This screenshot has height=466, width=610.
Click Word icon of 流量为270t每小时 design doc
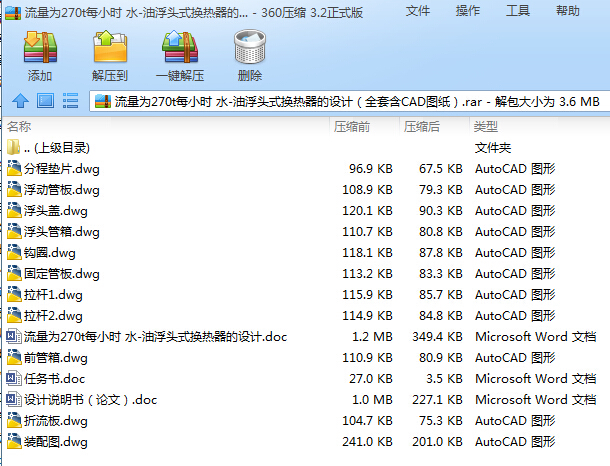(x=14, y=336)
